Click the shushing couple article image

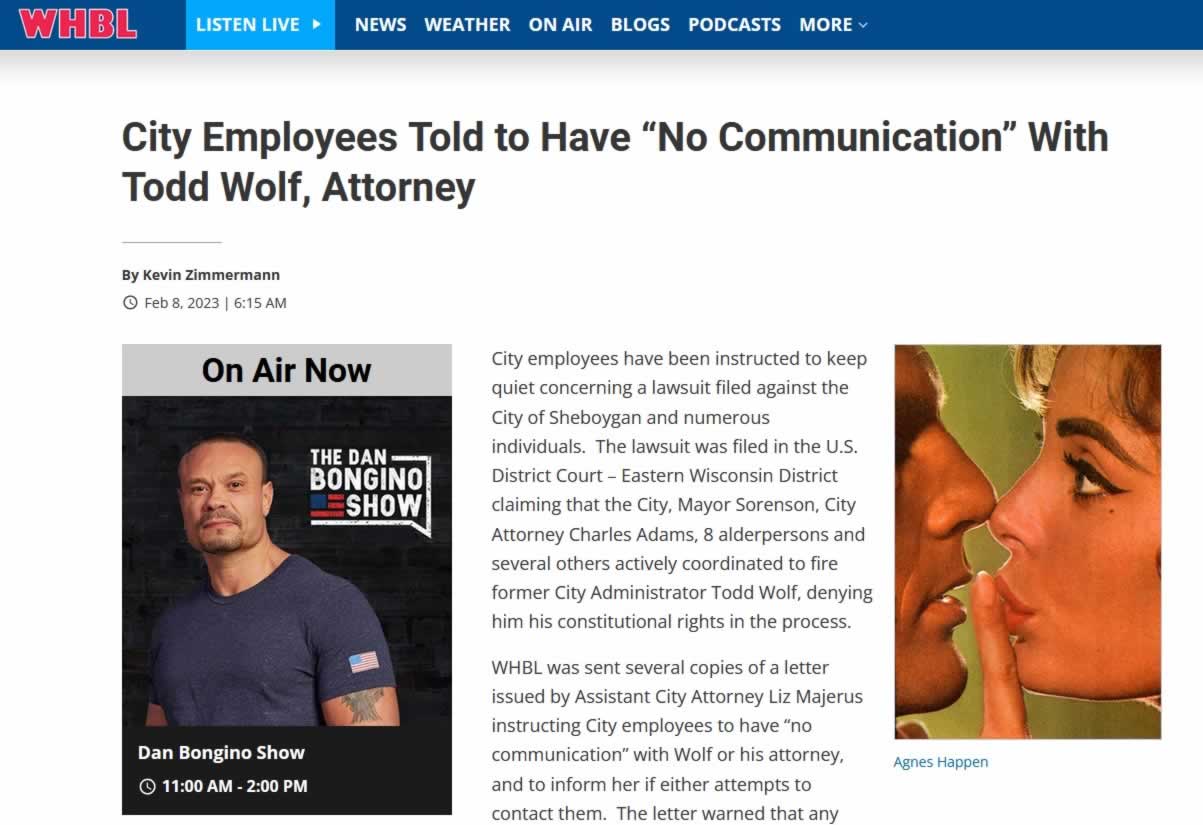coord(1027,541)
